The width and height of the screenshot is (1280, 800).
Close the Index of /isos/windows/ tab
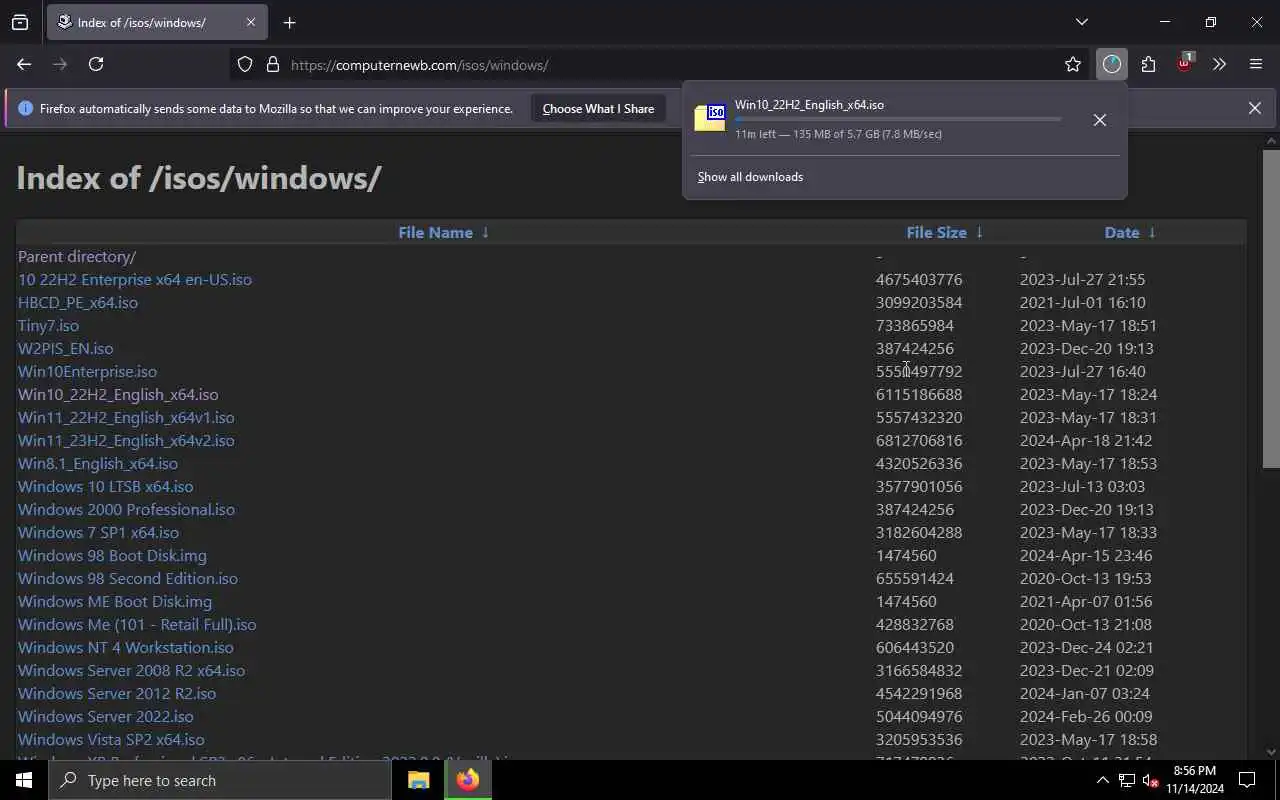coord(250,22)
